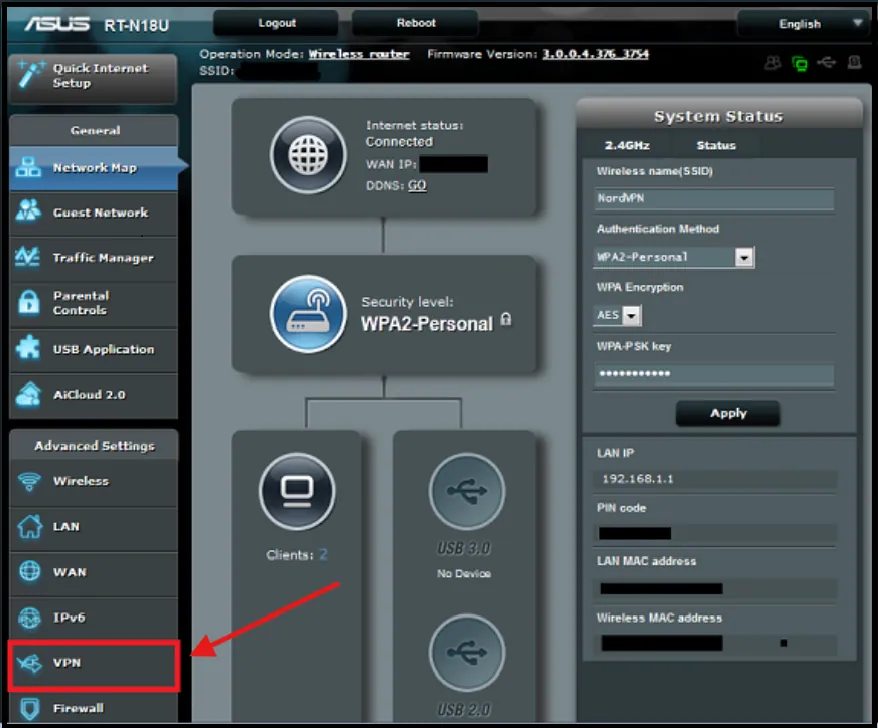Click the green network status icon in header

tap(800, 63)
